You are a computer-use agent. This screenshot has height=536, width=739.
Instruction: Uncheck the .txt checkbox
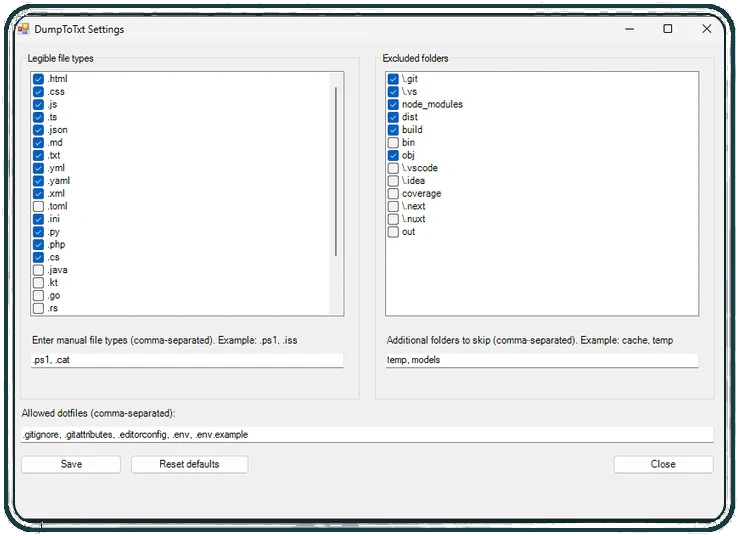tap(39, 155)
